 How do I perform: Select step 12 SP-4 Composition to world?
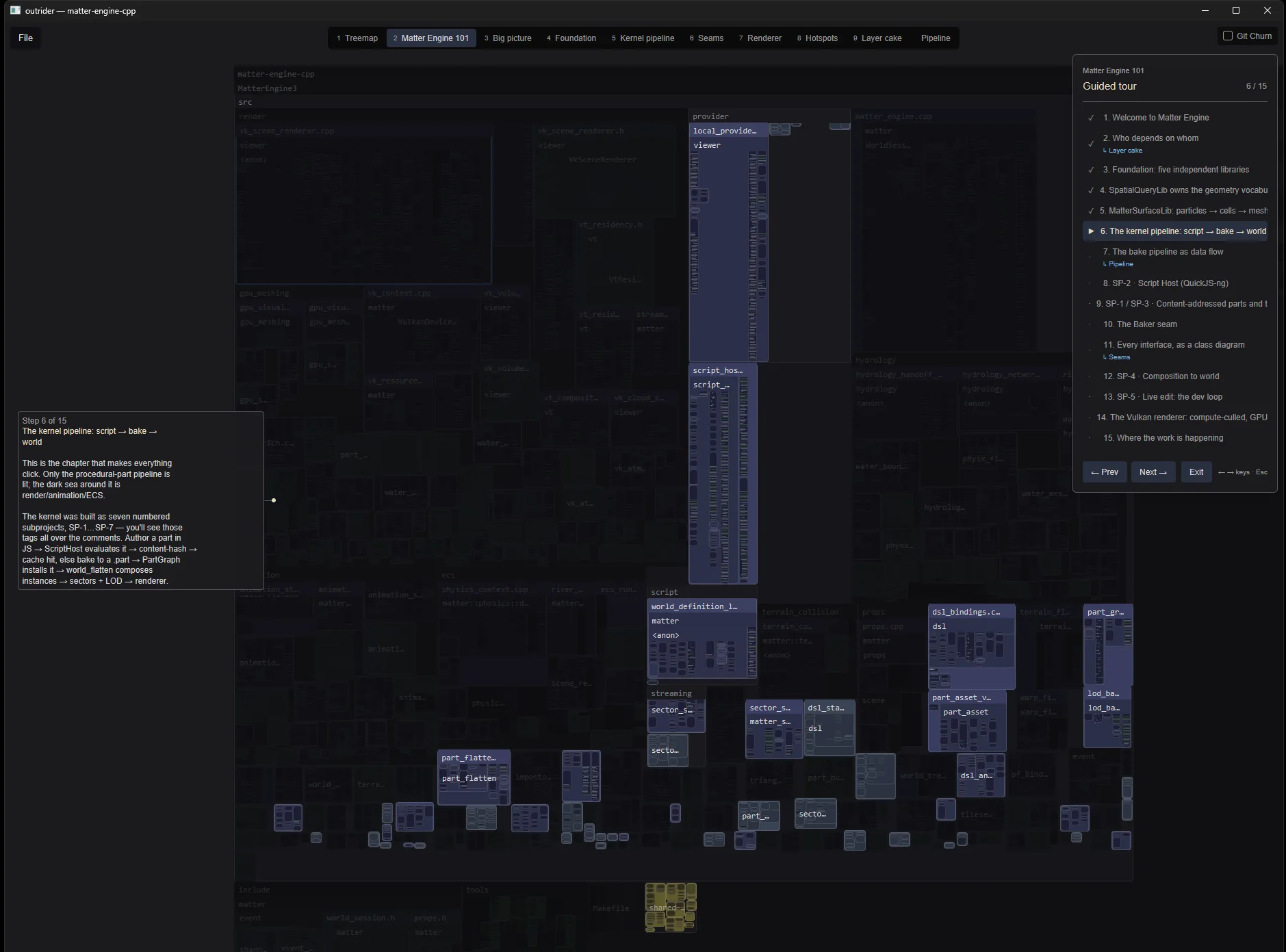[1175, 376]
